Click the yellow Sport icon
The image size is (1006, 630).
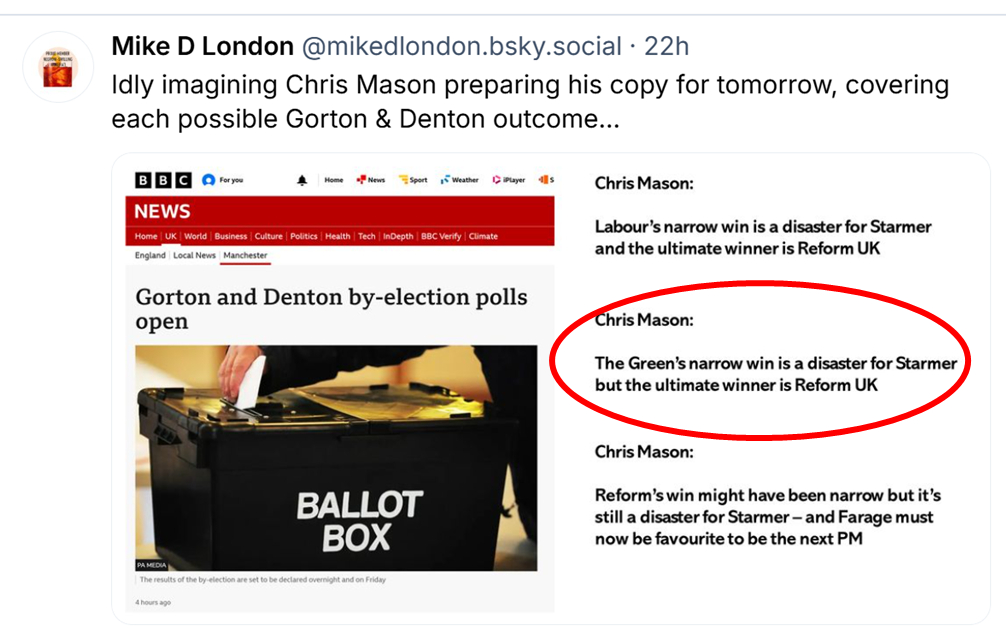click(403, 180)
